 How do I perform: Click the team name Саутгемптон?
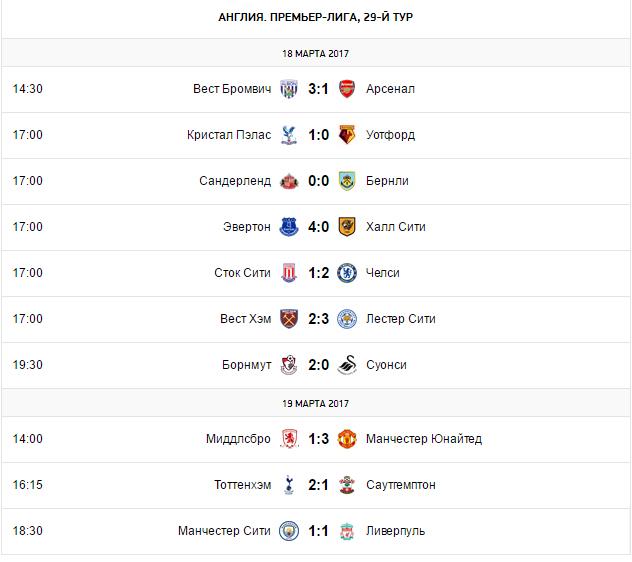pos(402,485)
